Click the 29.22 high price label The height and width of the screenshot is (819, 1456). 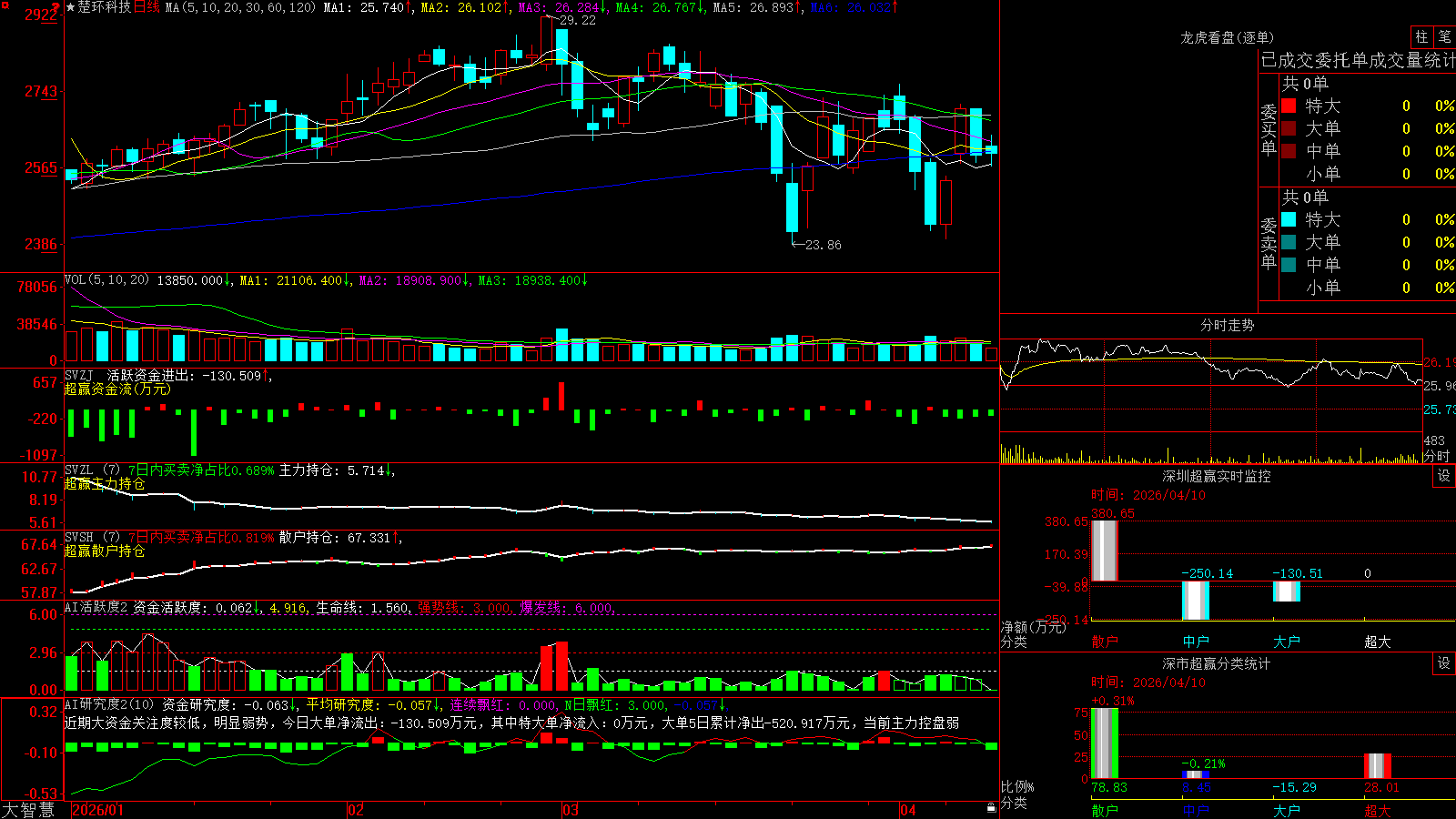[x=578, y=20]
